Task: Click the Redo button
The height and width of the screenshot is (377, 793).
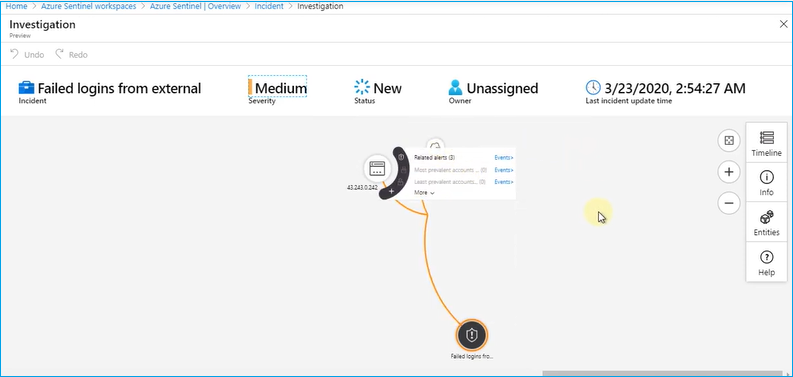Action: pyautogui.click(x=71, y=54)
